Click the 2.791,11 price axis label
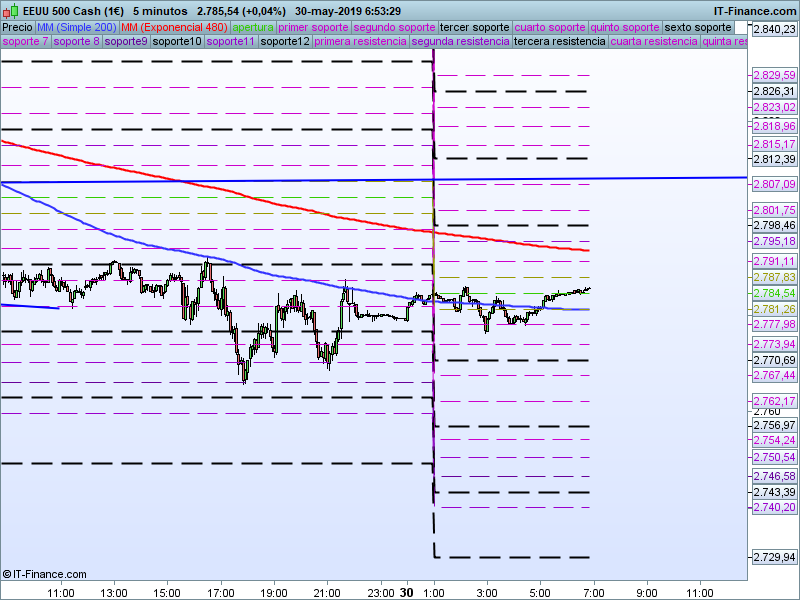Viewport: 800px width, 600px height. point(774,261)
